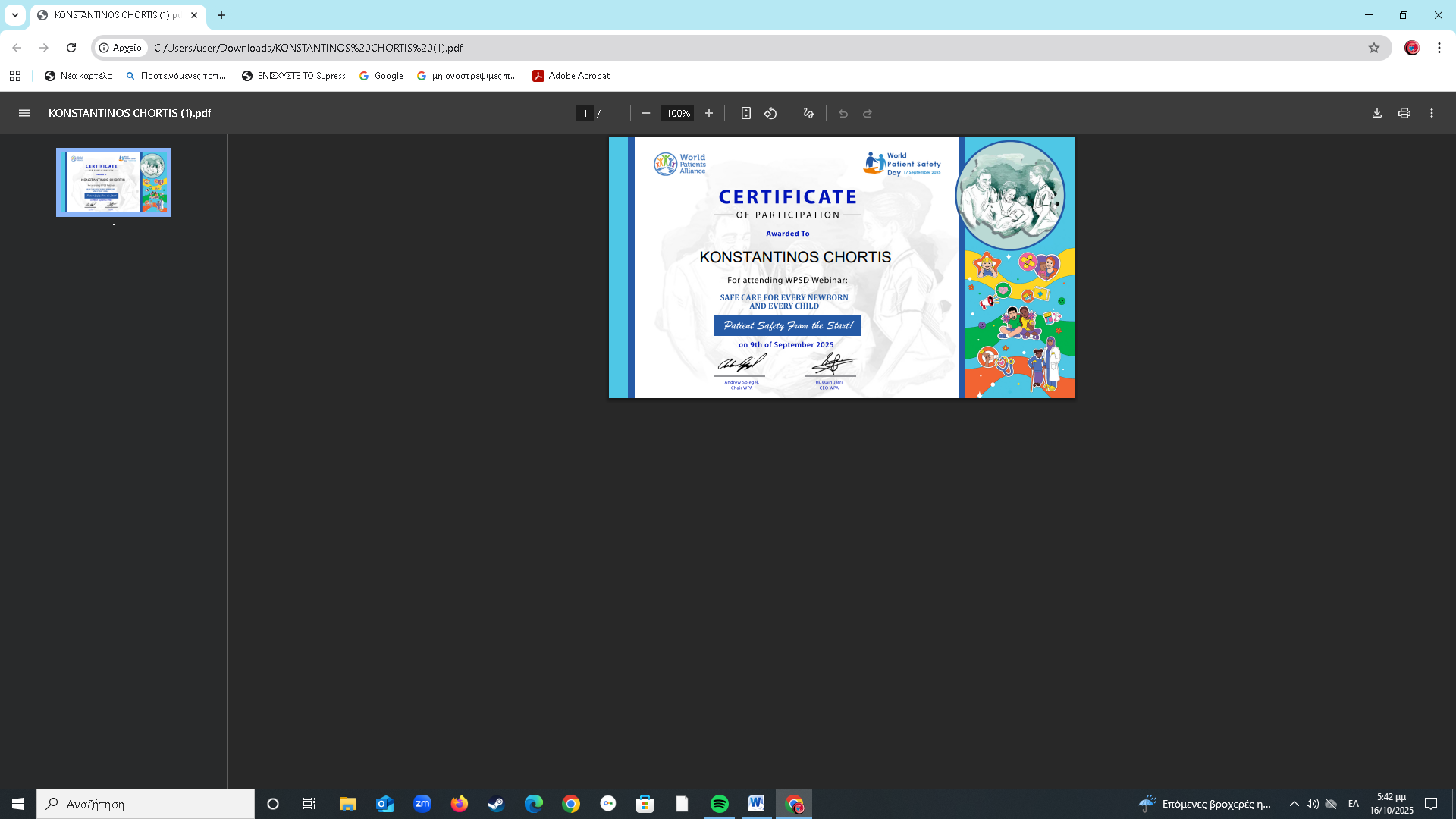Click the zoom in plus button

(709, 113)
